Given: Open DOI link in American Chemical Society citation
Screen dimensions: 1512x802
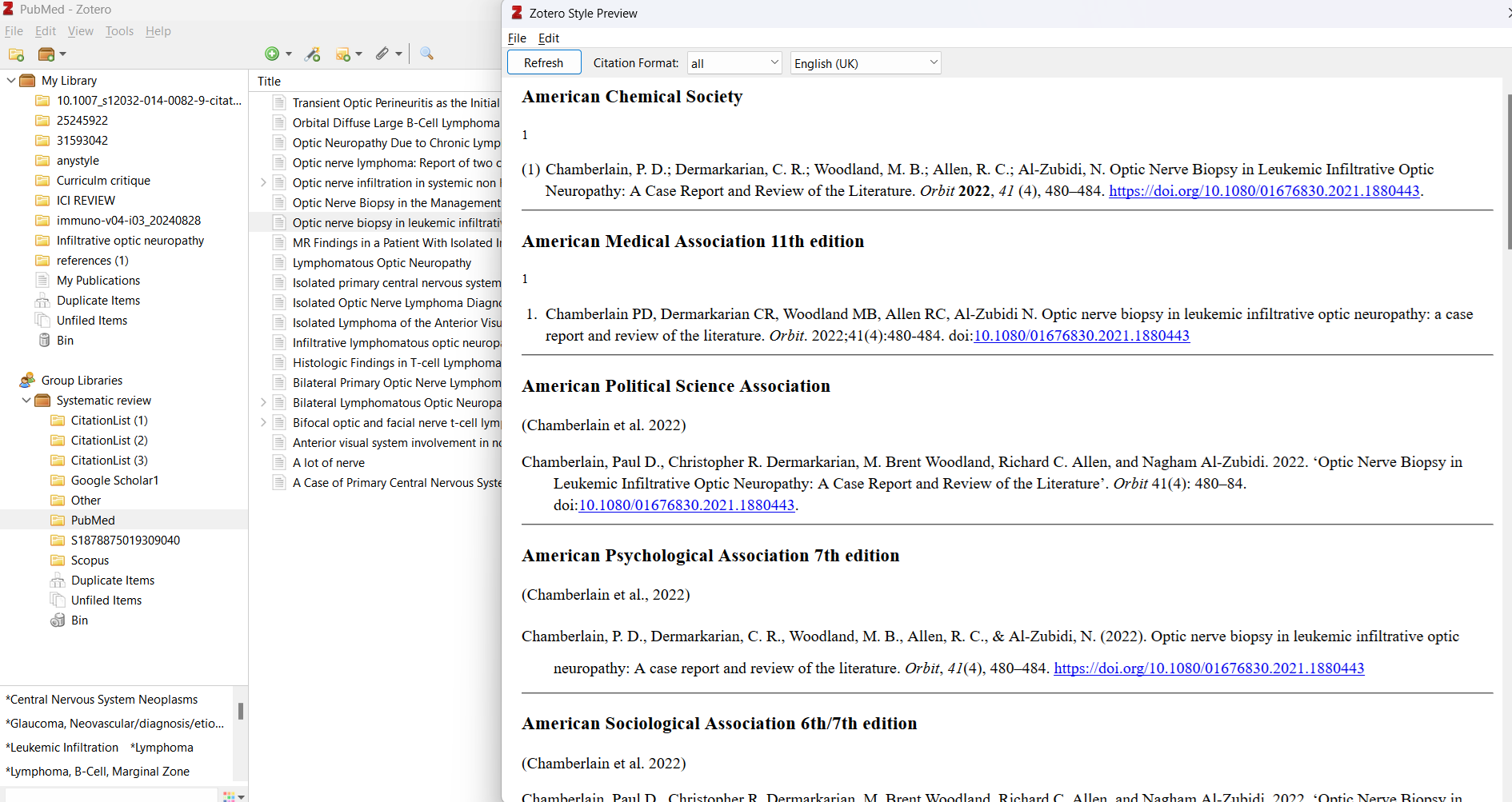Looking at the screenshot, I should (x=1264, y=191).
